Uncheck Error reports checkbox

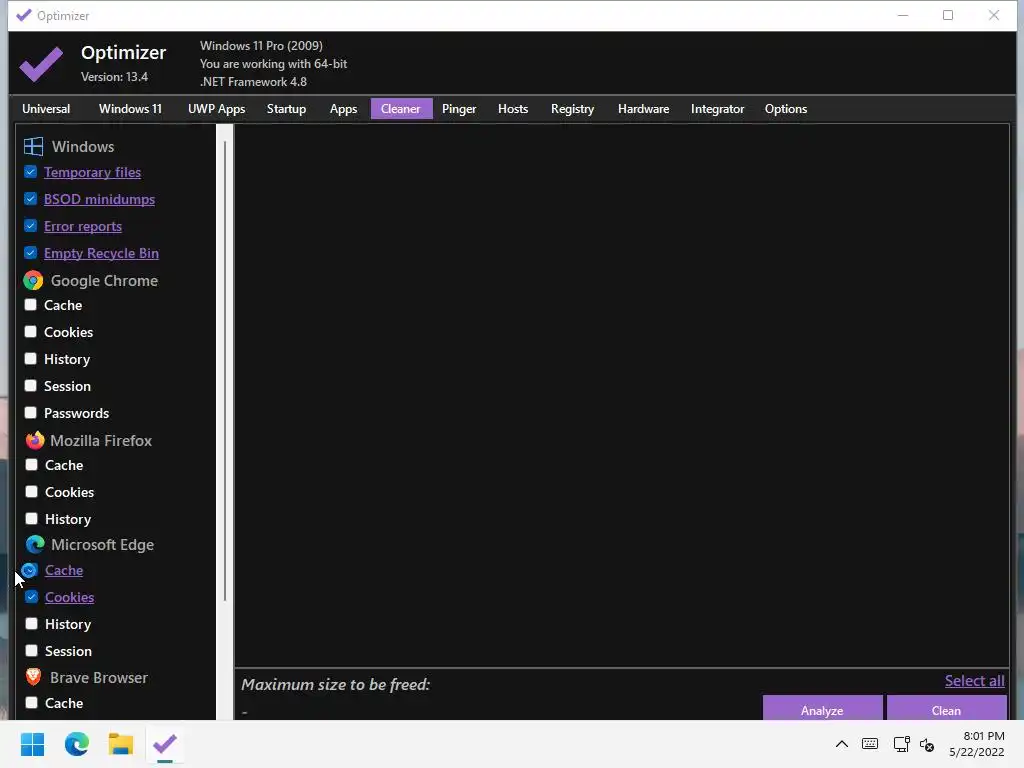31,226
